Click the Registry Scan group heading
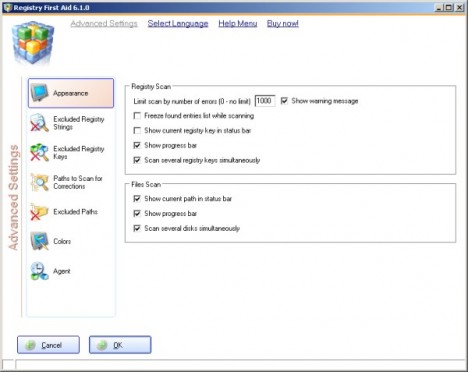The height and width of the screenshot is (372, 468). [x=151, y=87]
